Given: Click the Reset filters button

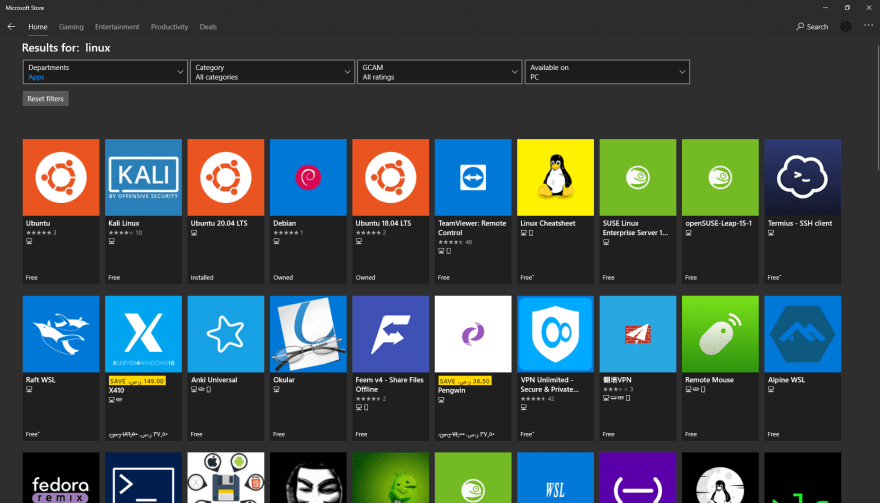Looking at the screenshot, I should pos(45,98).
